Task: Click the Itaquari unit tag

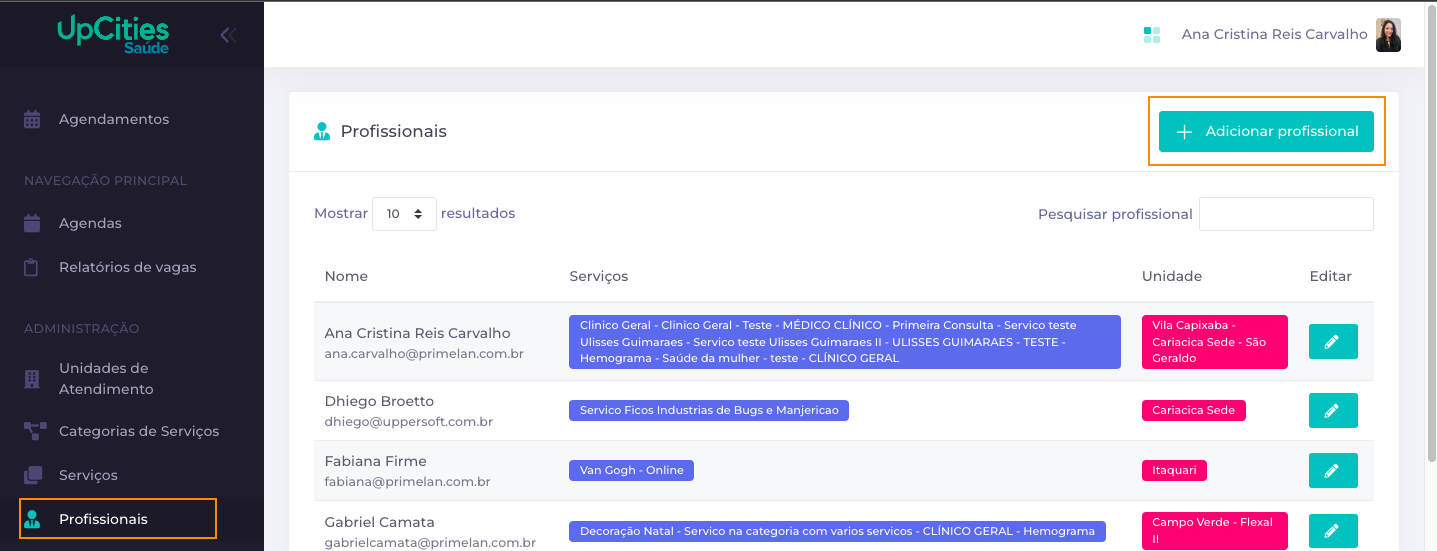Action: pos(1174,470)
